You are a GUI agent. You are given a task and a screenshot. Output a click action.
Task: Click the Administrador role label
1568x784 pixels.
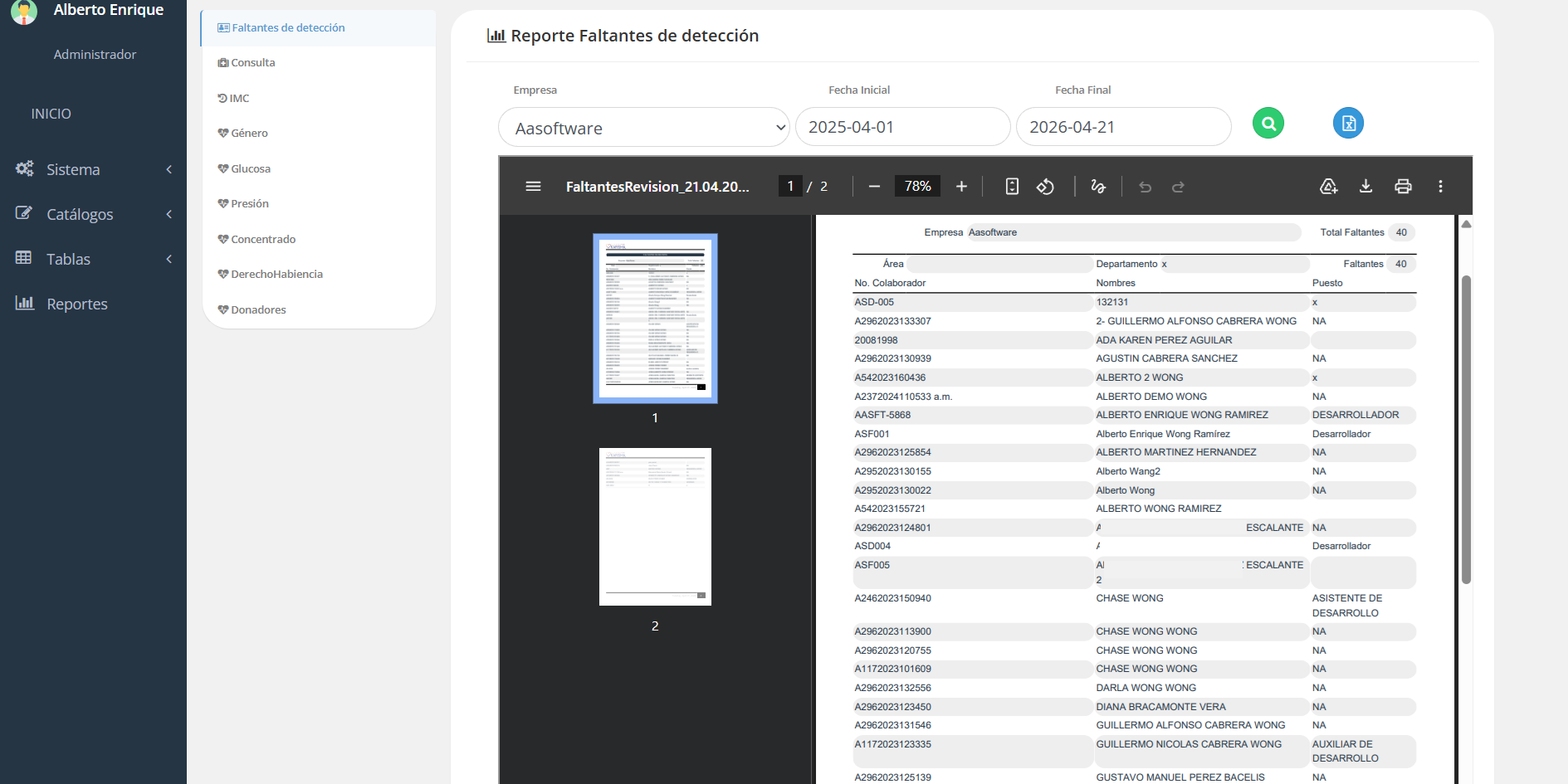[95, 55]
